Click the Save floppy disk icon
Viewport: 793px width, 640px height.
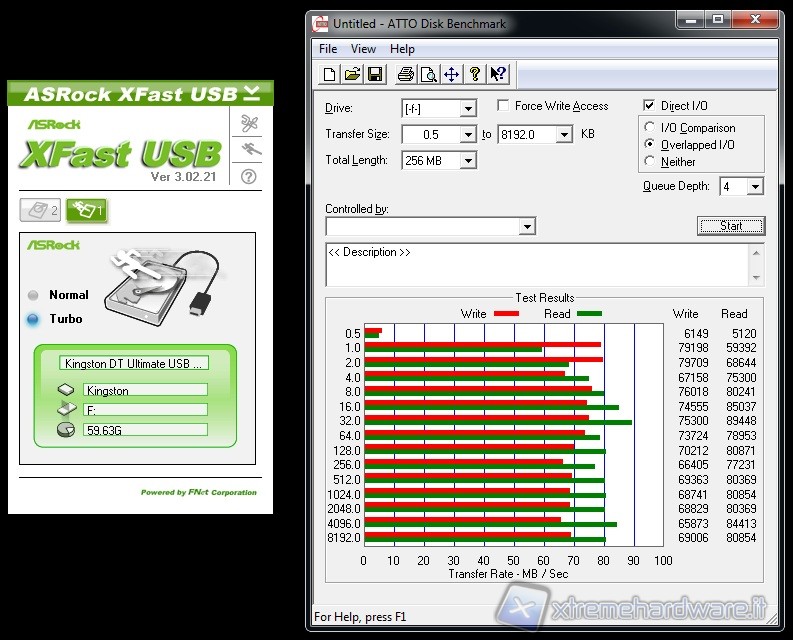[375, 74]
